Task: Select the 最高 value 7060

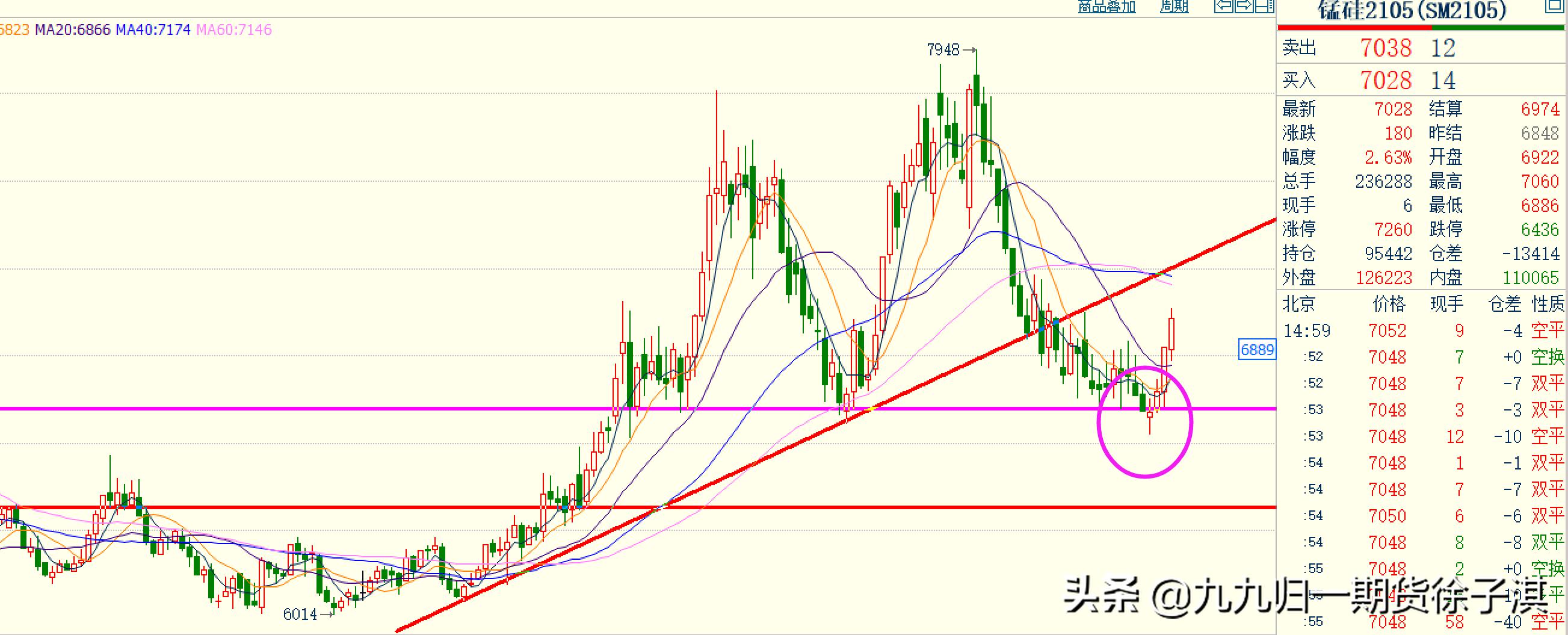Action: point(1540,181)
